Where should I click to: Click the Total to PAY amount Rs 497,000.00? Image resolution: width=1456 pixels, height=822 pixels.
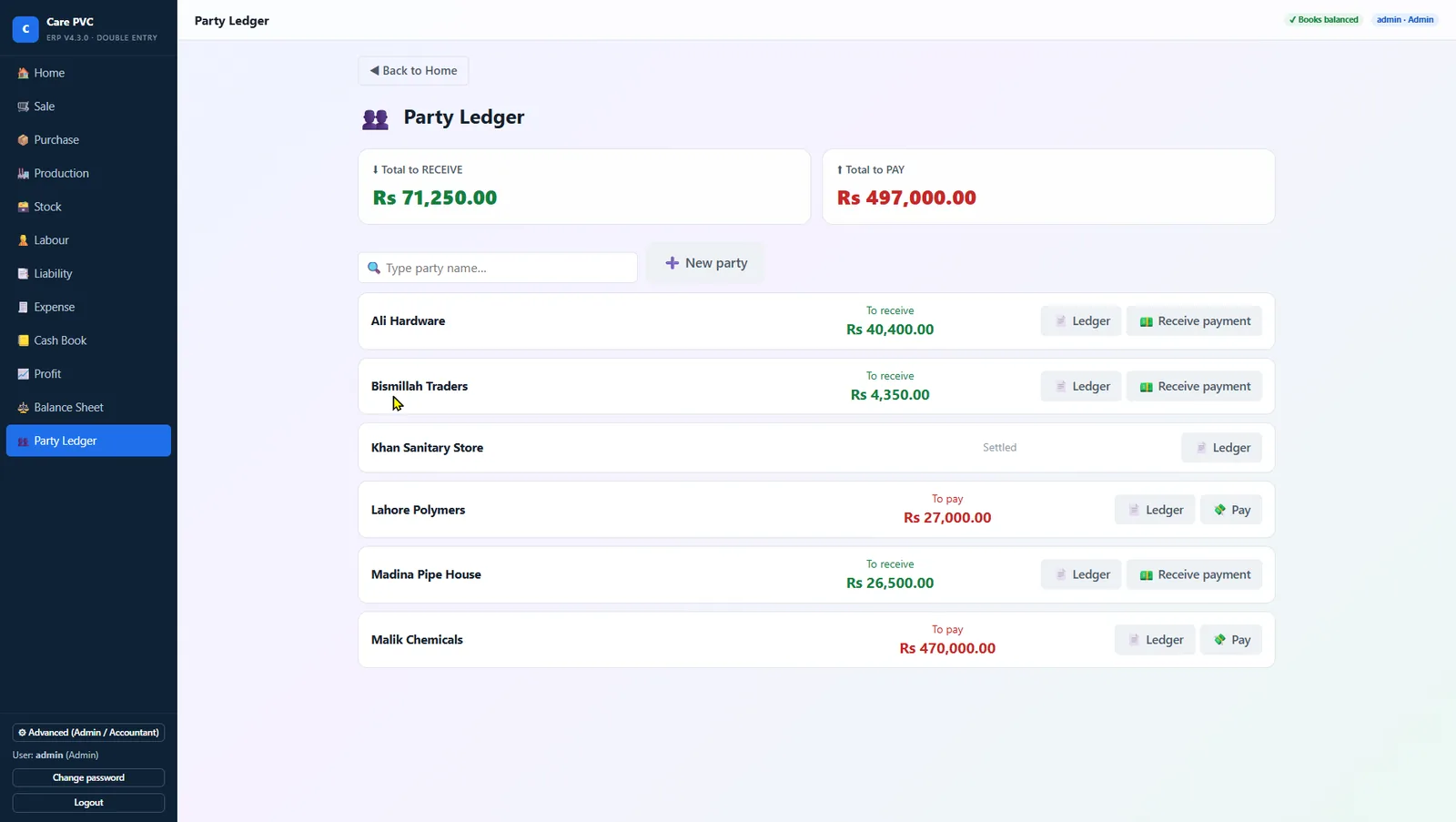(x=906, y=198)
